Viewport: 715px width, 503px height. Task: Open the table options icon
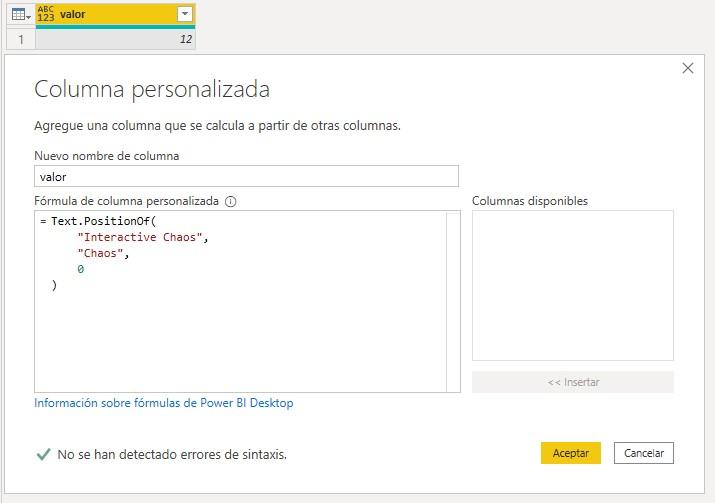tap(21, 15)
